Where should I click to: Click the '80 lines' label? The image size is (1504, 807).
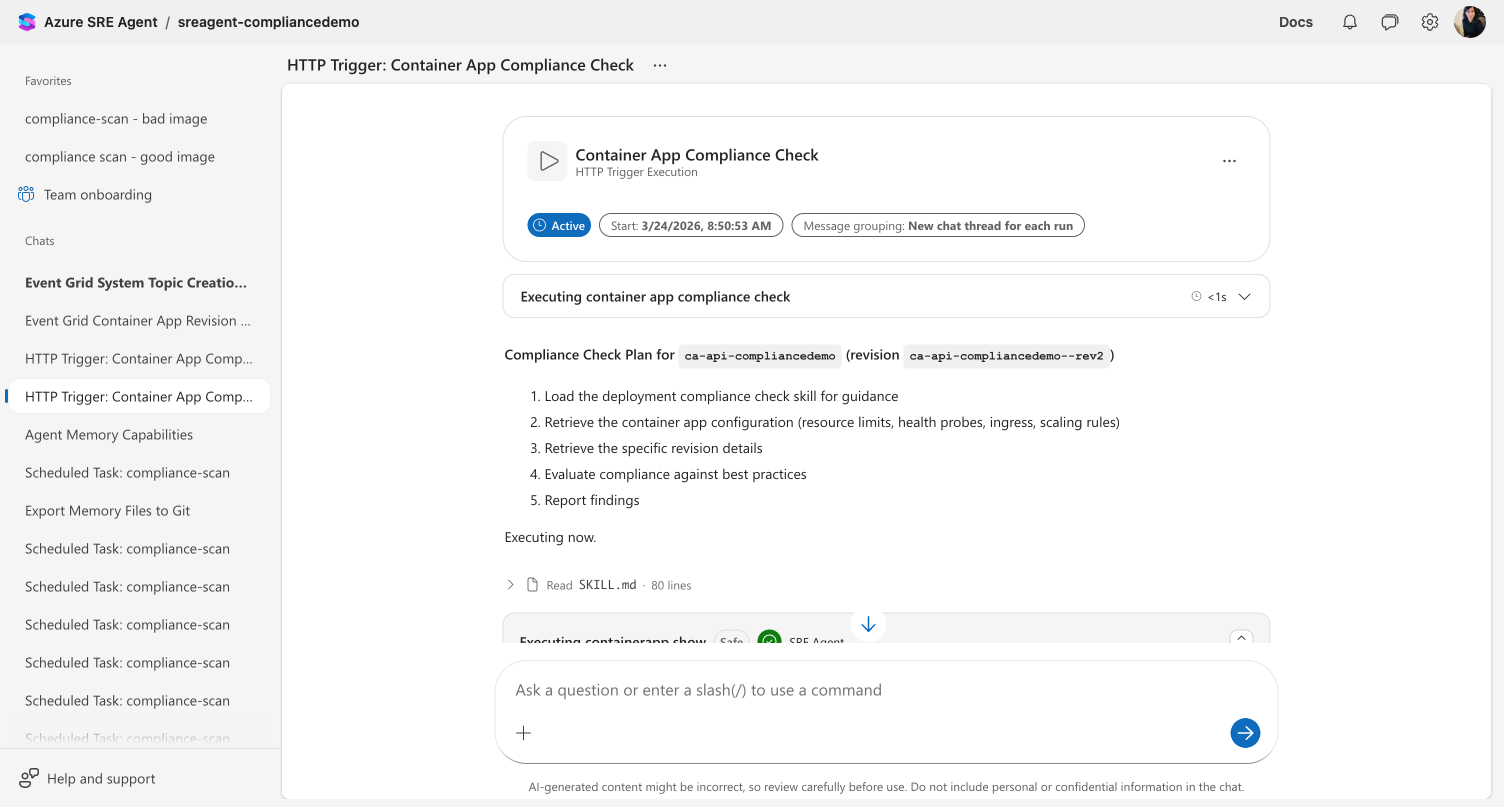click(x=671, y=585)
